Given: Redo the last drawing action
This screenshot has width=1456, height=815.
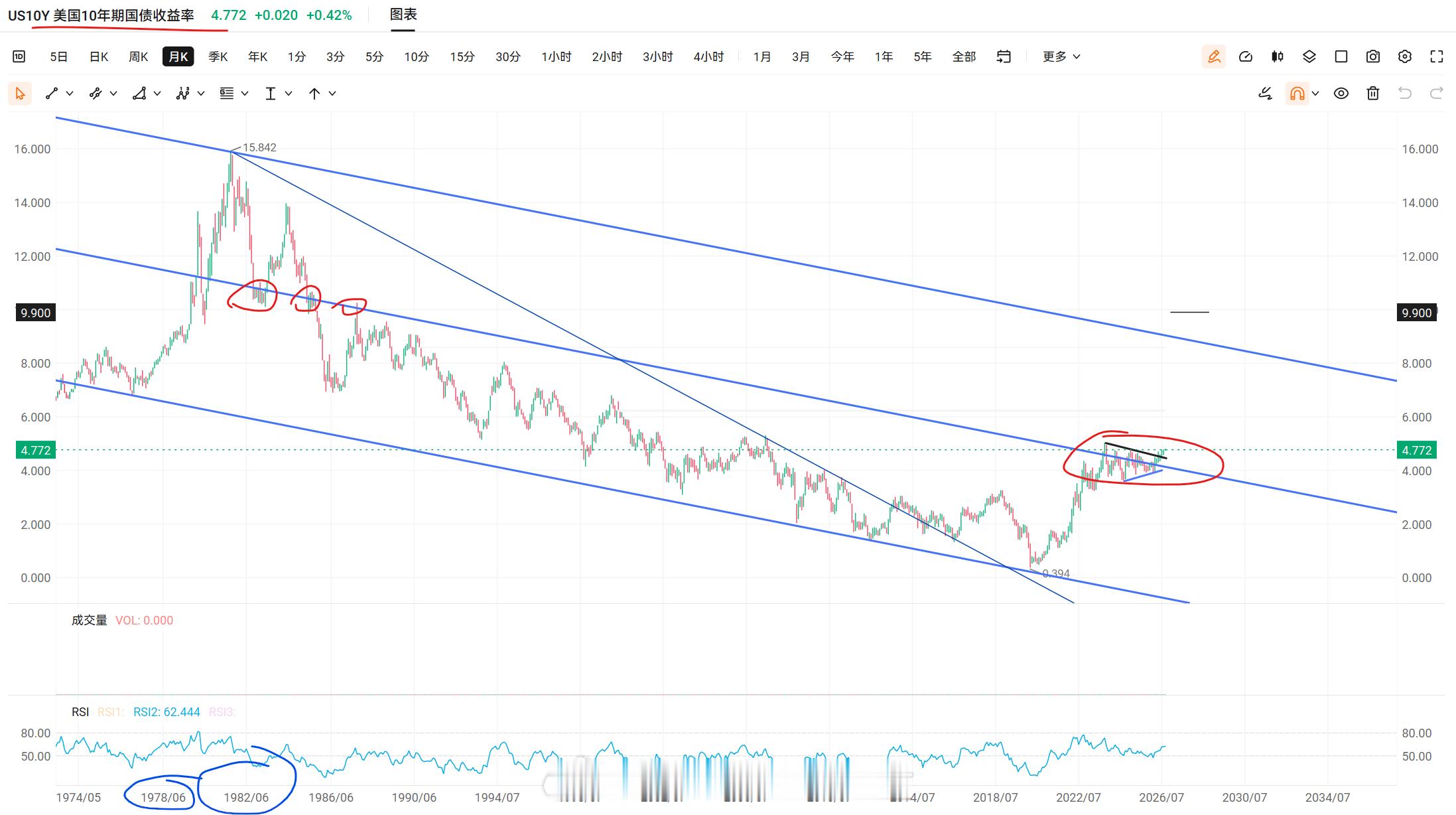Looking at the screenshot, I should point(1437,94).
